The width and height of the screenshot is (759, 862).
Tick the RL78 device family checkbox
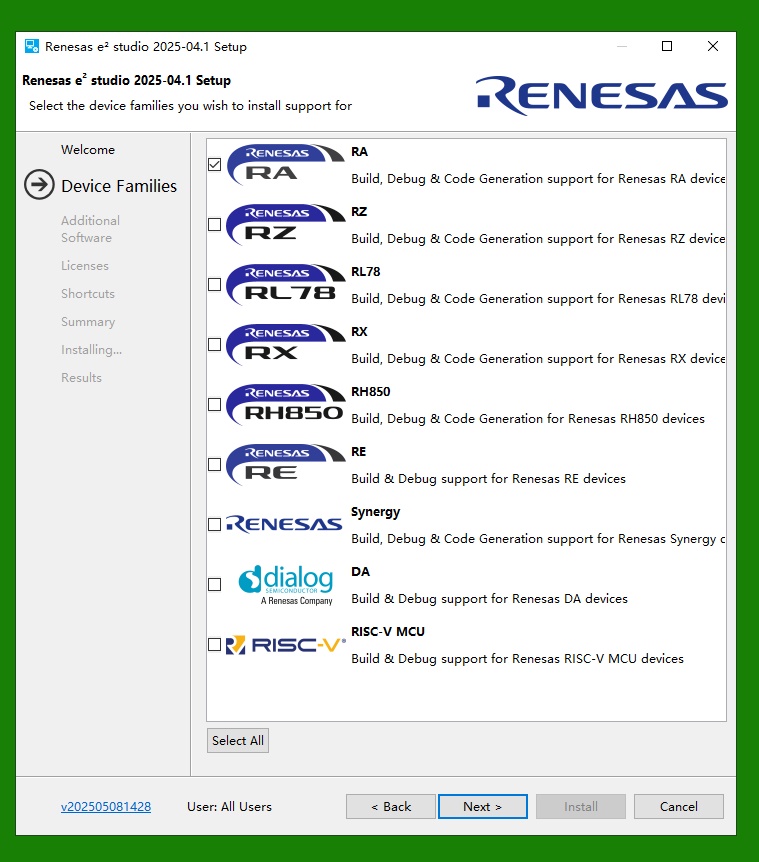coord(215,284)
